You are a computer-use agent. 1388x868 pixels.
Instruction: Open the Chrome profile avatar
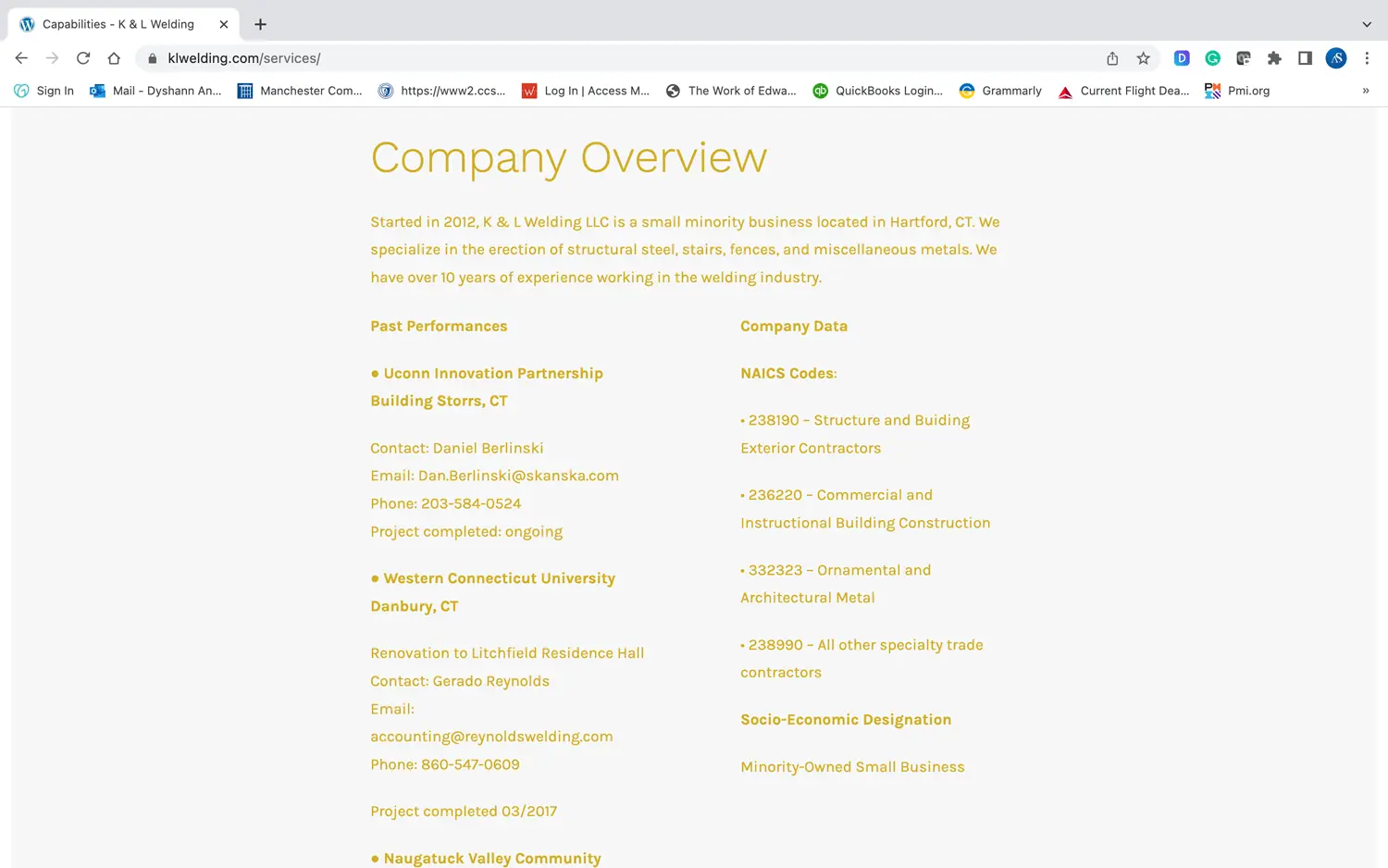coord(1336,58)
